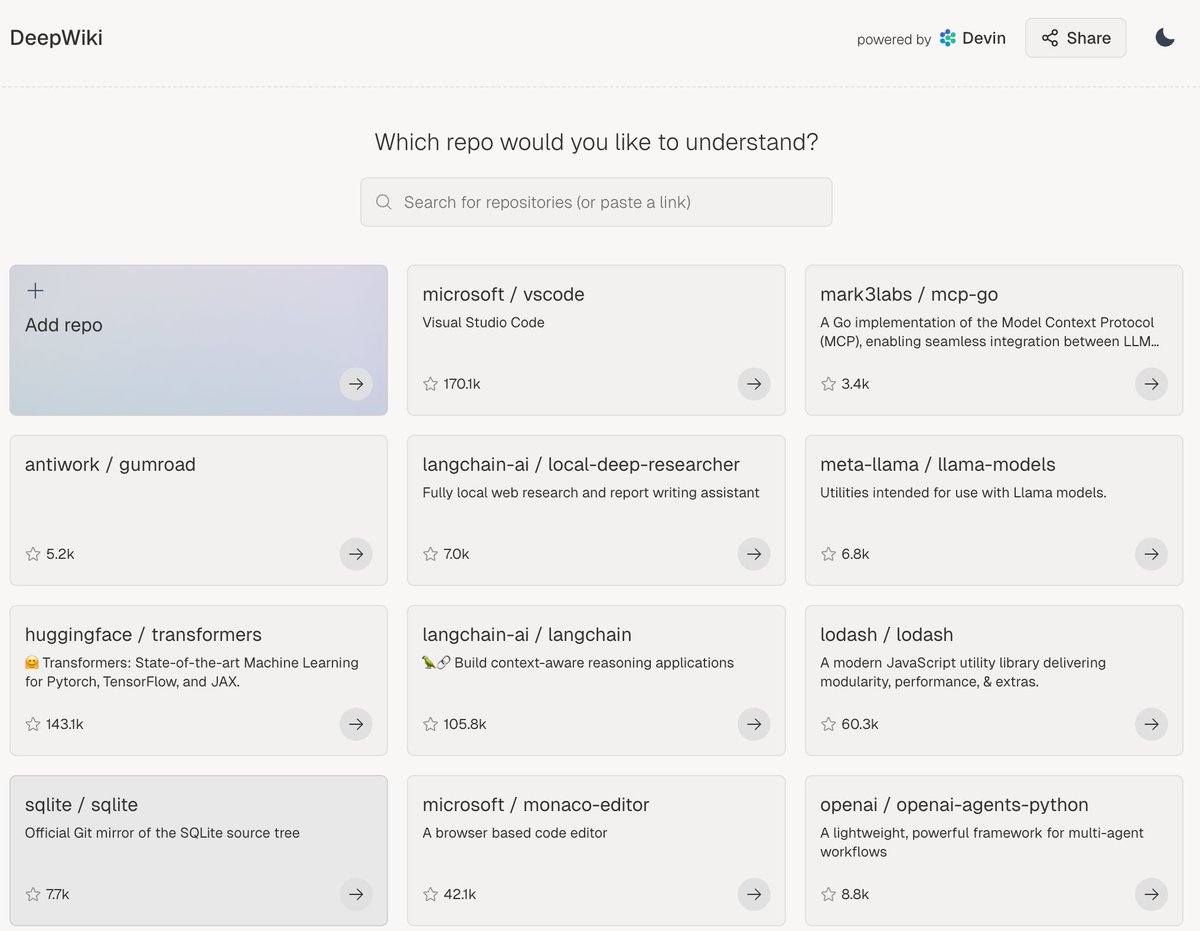Click 'A lightweight, powerful framework' description
This screenshot has height=931, width=1200.
coord(982,842)
